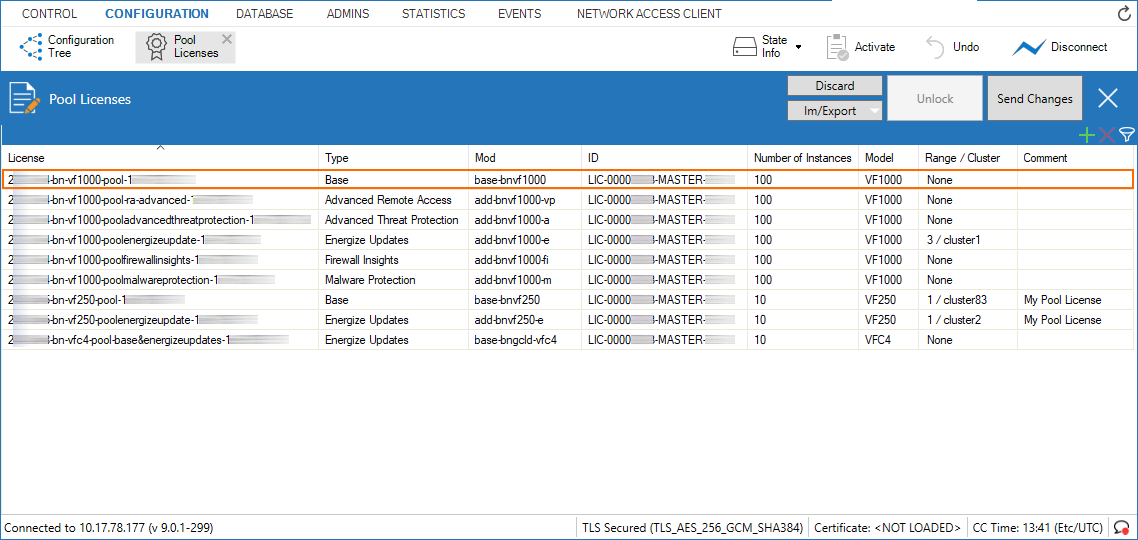1138x540 pixels.
Task: Click the CC Time status entry
Action: [x=1038, y=528]
